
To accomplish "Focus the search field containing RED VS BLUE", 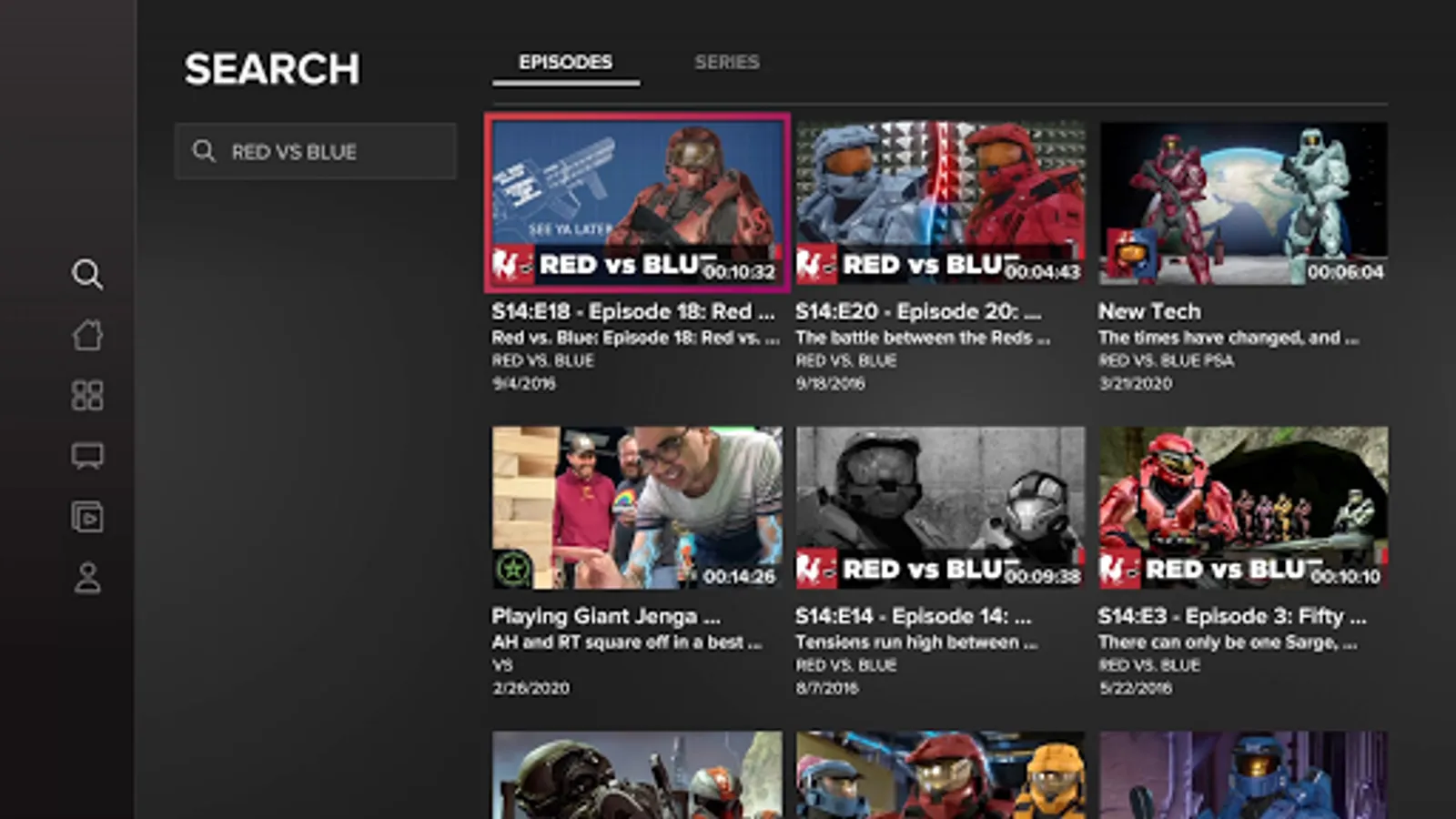I will pyautogui.click(x=316, y=151).
